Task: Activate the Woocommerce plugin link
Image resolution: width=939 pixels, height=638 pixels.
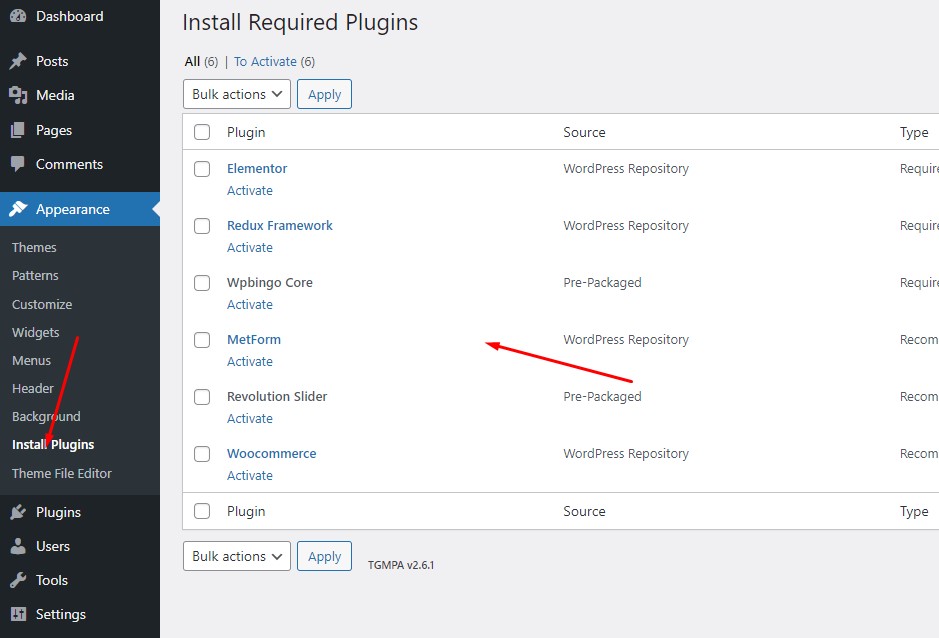Action: pyautogui.click(x=249, y=475)
